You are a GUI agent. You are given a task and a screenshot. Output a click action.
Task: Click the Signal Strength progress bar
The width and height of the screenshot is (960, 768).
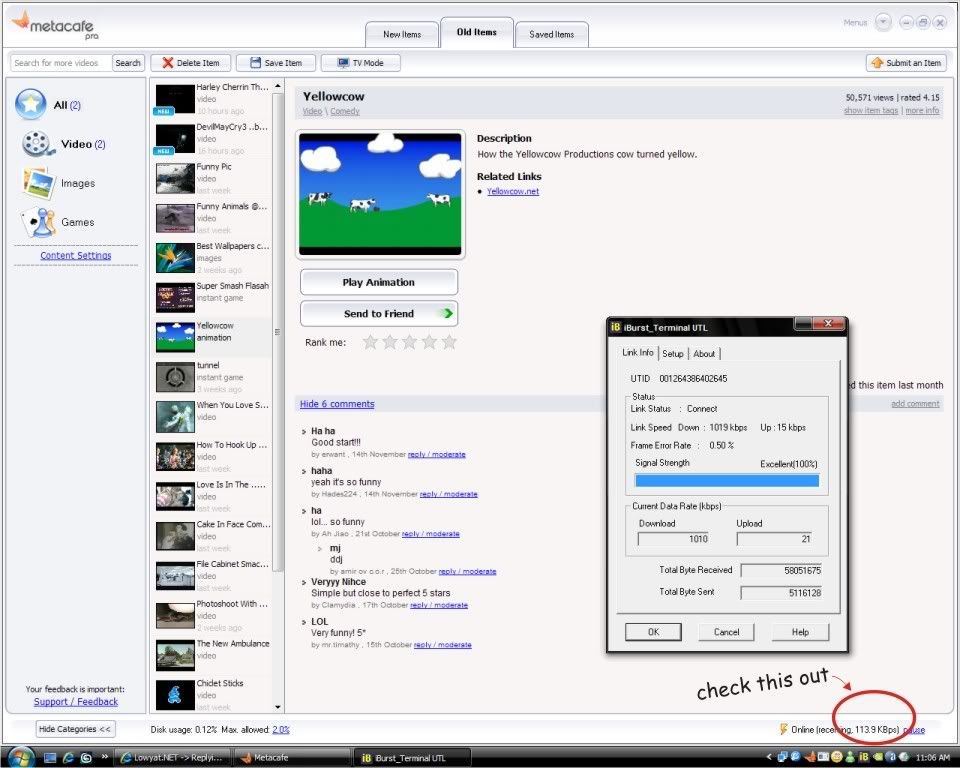click(727, 480)
